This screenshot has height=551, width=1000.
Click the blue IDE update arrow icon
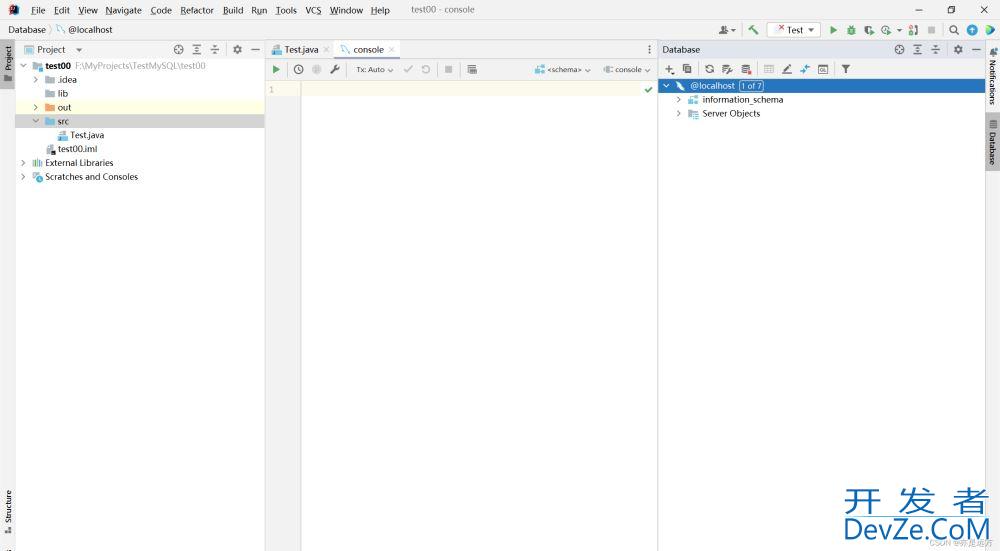coord(972,30)
